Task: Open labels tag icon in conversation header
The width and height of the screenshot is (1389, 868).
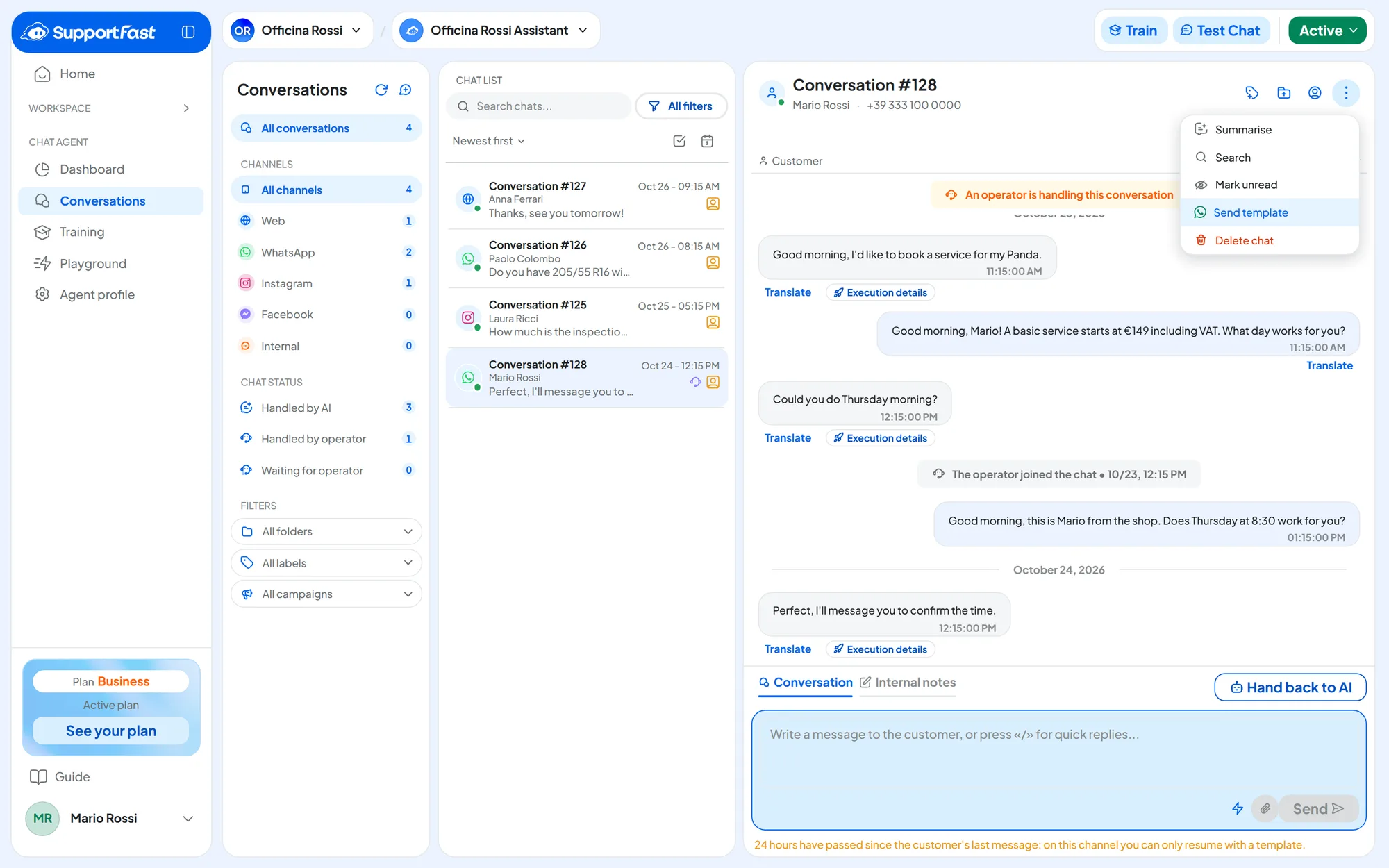Action: point(1252,92)
